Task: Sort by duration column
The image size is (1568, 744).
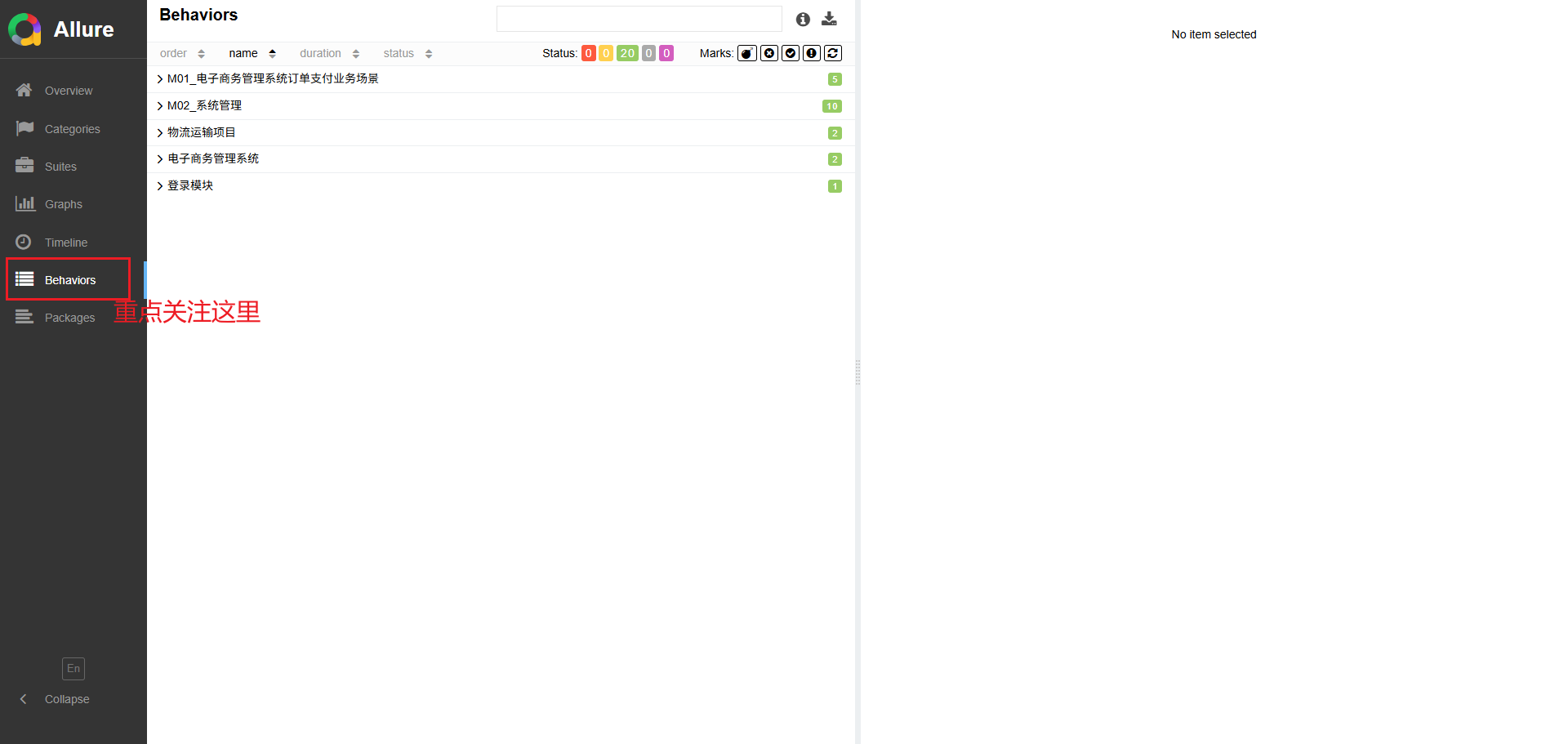Action: [329, 53]
